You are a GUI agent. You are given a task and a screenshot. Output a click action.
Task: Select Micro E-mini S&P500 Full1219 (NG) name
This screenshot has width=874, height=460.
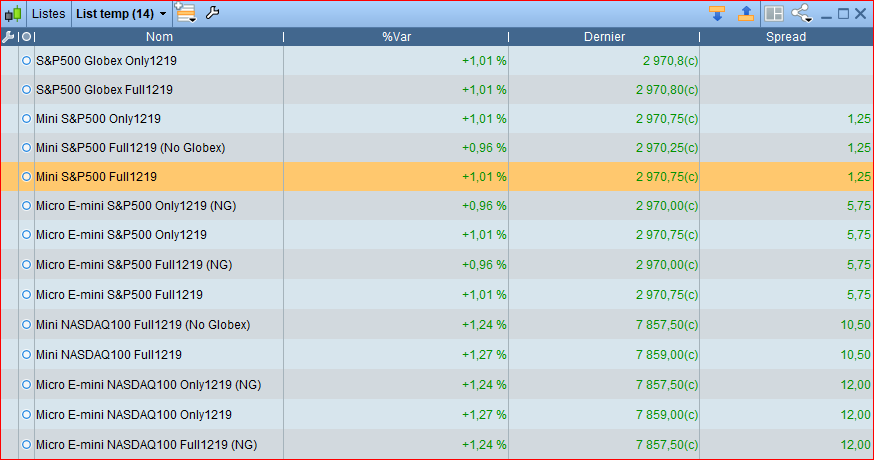pyautogui.click(x=134, y=265)
